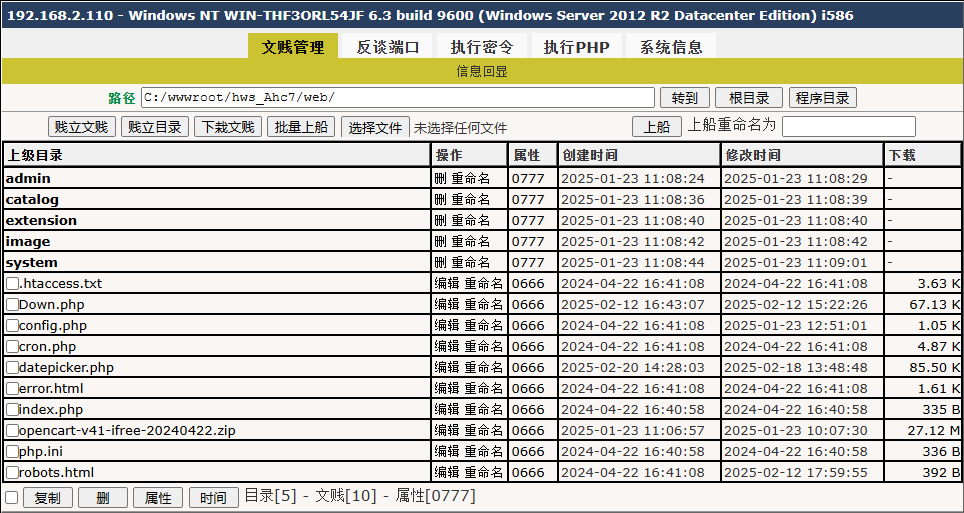Click 编辑 for .htaccess.txt

click(447, 284)
